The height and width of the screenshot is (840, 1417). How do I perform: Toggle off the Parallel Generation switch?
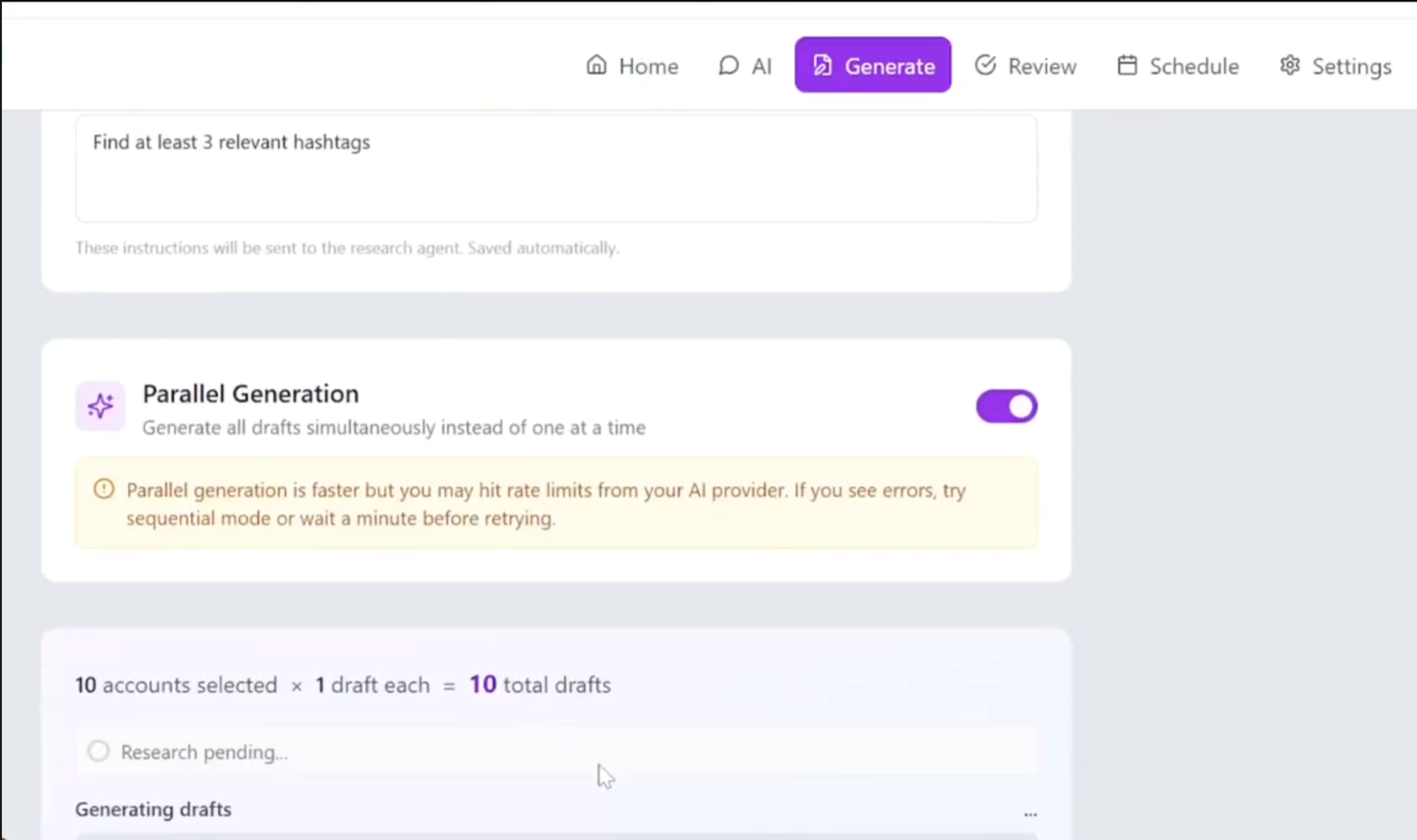coord(1006,406)
